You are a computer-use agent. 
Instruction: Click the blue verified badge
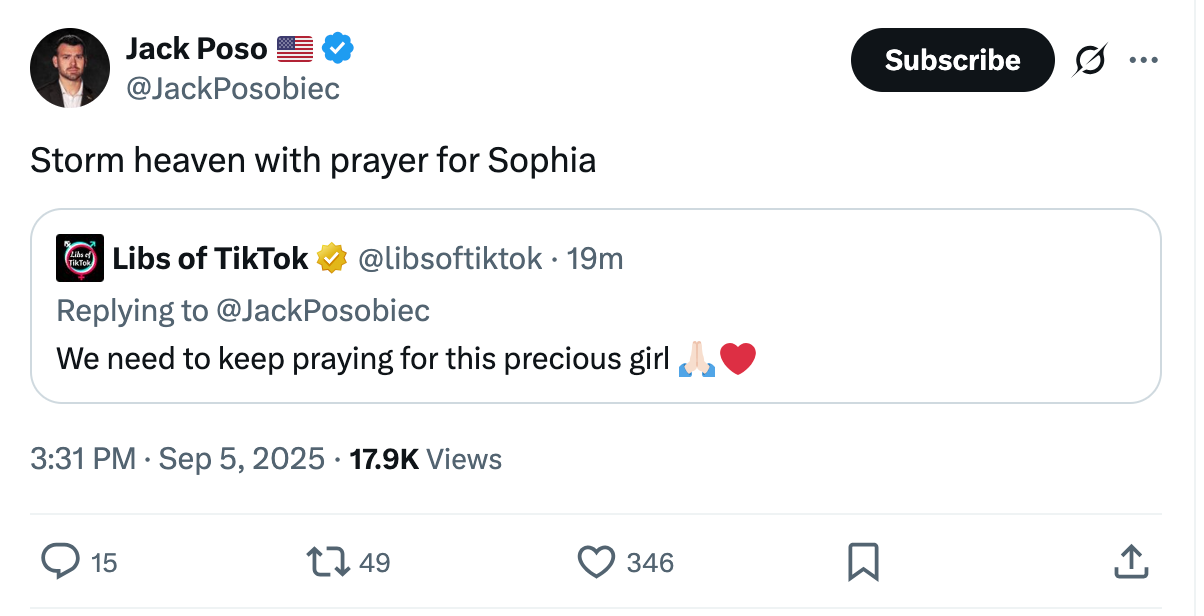(x=338, y=48)
